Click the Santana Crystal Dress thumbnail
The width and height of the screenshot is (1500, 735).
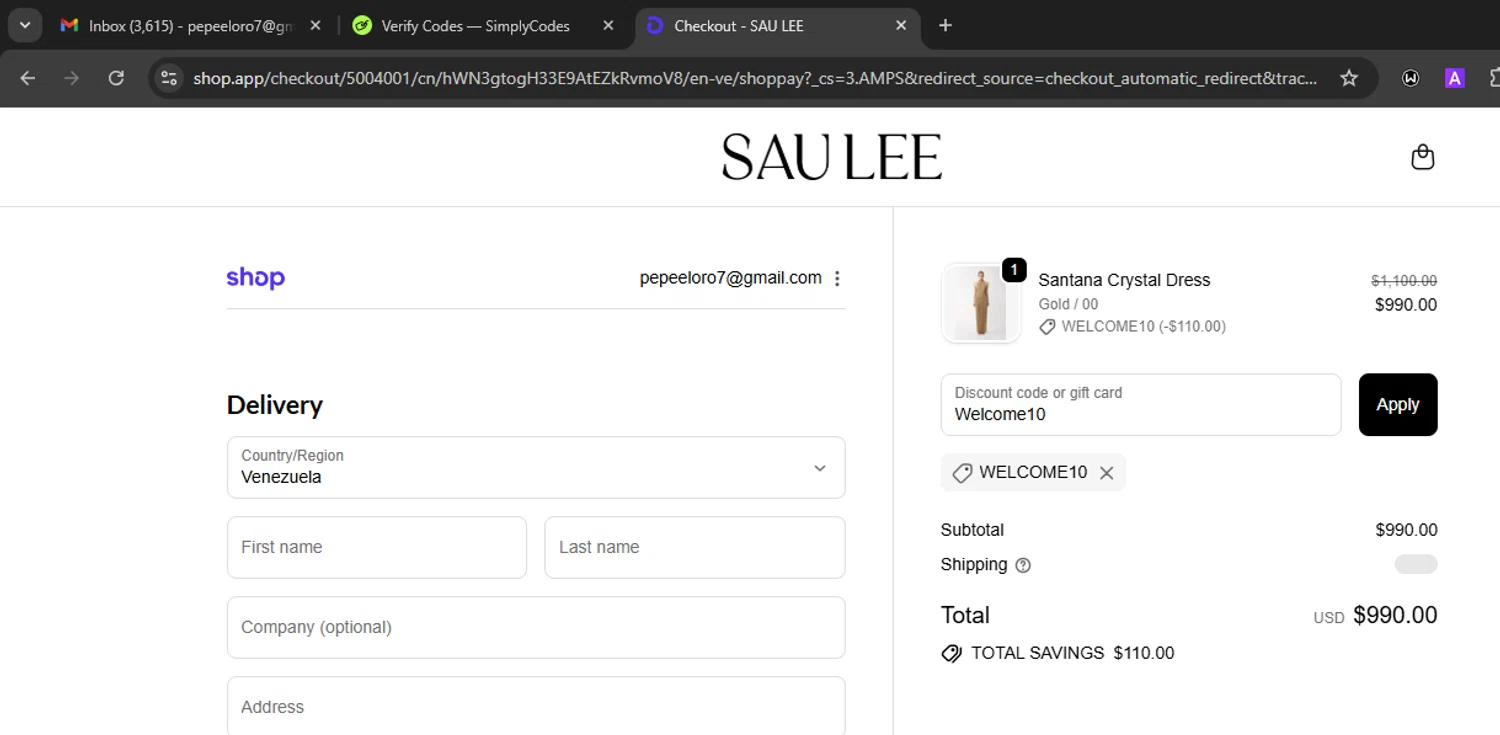(981, 303)
